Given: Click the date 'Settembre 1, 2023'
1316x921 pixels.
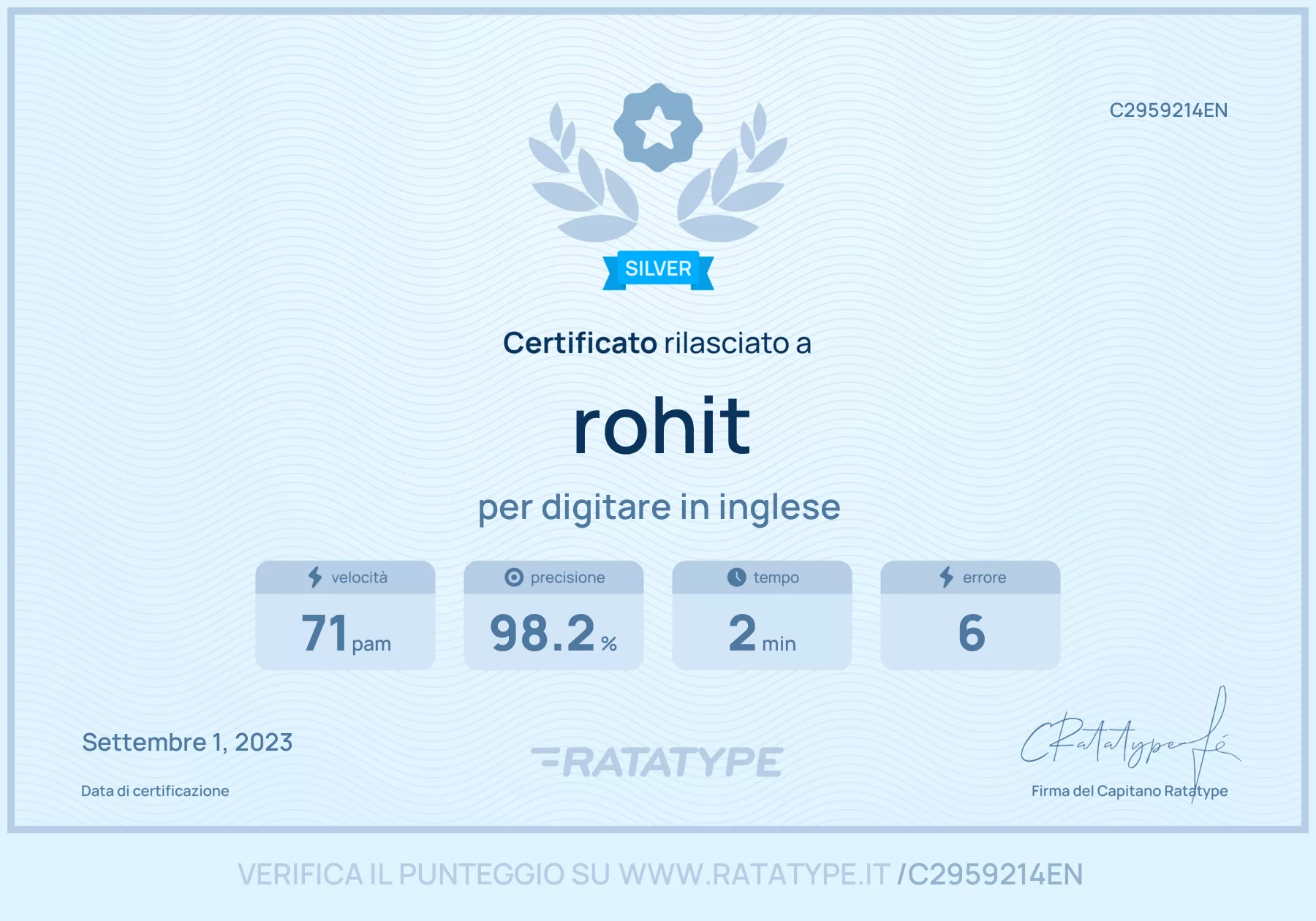Looking at the screenshot, I should pyautogui.click(x=187, y=743).
